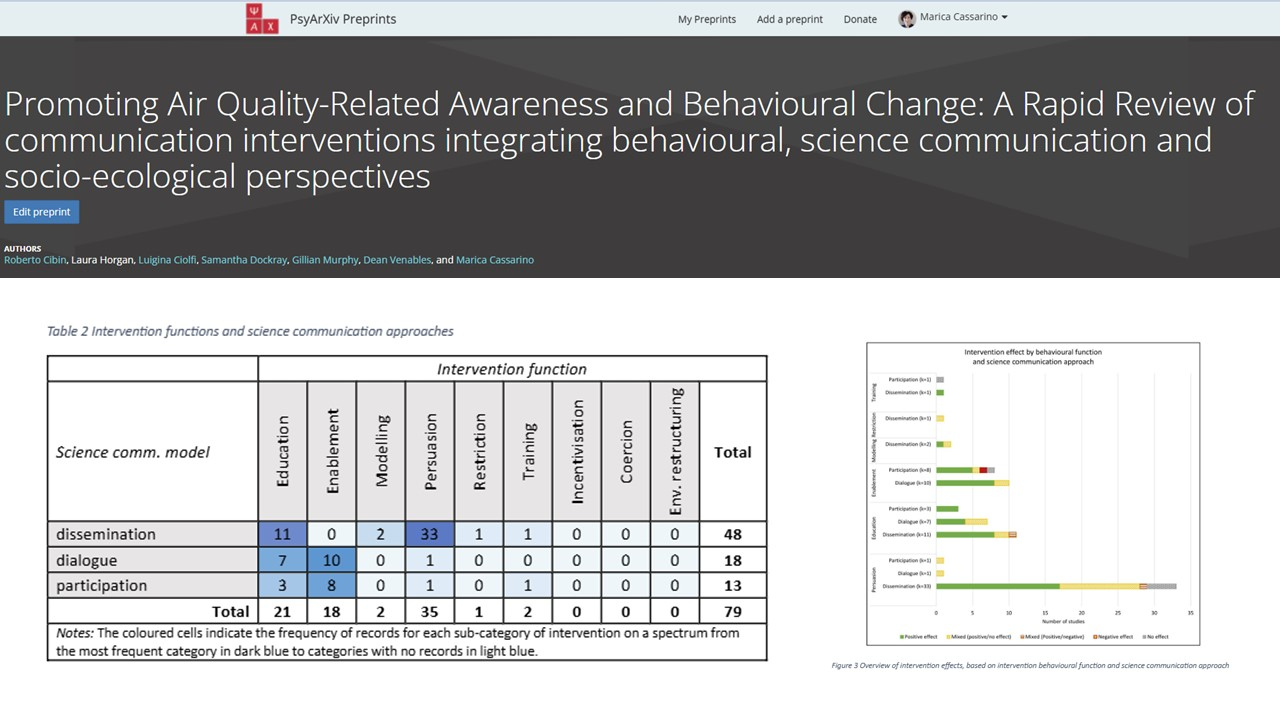Click the PsyArXiv logo icon
This screenshot has height=720, width=1280.
262,19
